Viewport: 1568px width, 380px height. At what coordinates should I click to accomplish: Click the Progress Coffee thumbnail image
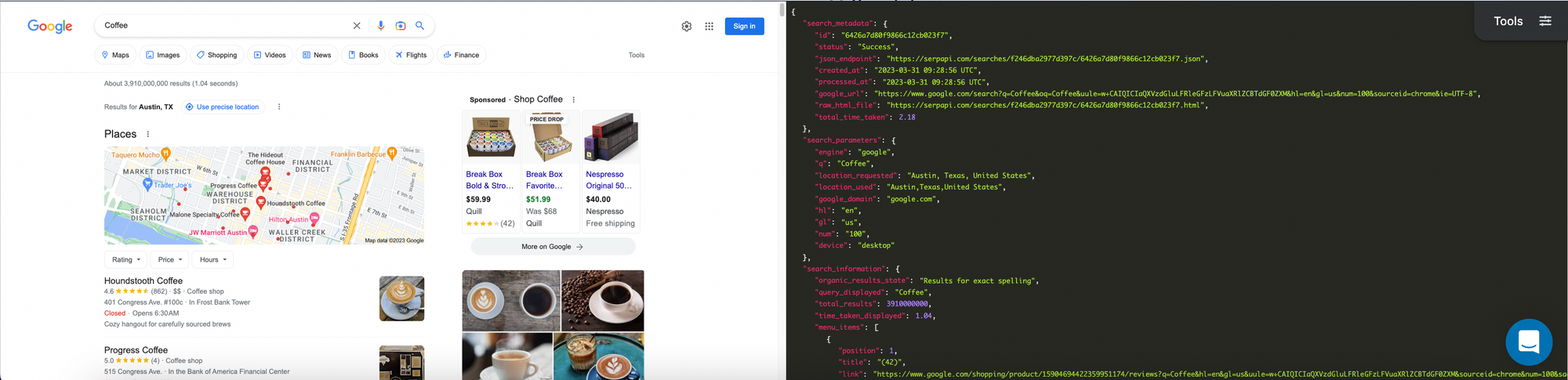pyautogui.click(x=401, y=363)
